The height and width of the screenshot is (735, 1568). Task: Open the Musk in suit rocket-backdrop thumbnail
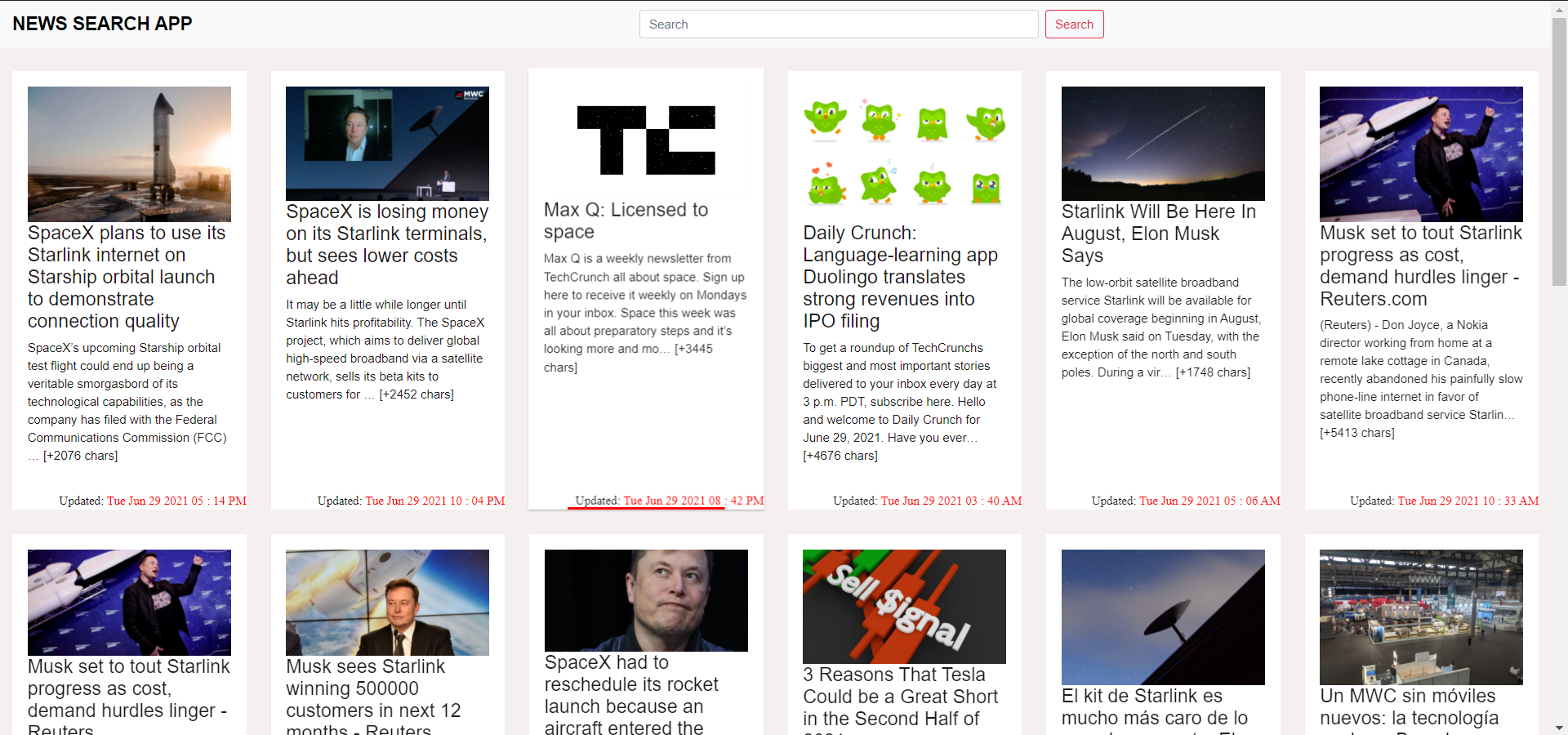click(x=387, y=603)
